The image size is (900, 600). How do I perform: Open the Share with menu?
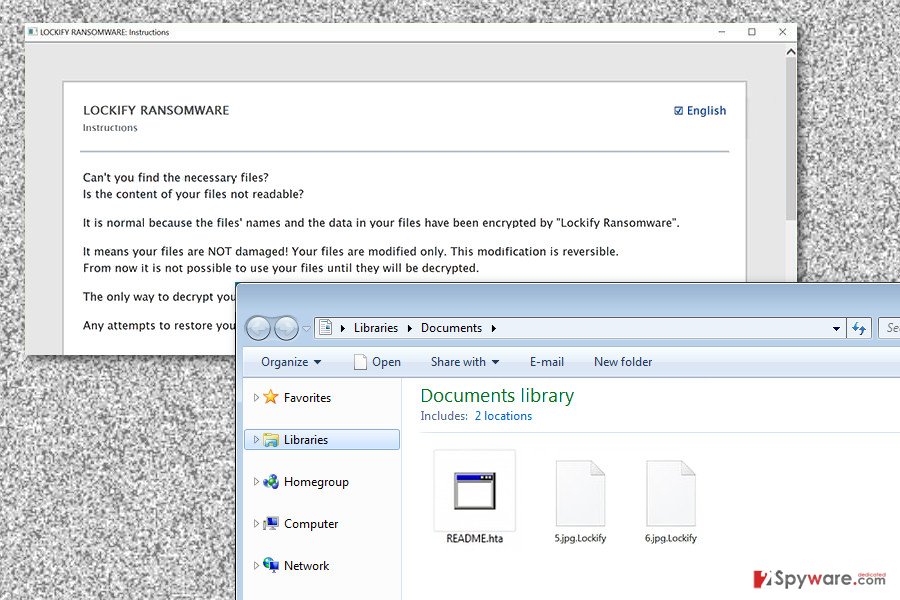click(465, 362)
